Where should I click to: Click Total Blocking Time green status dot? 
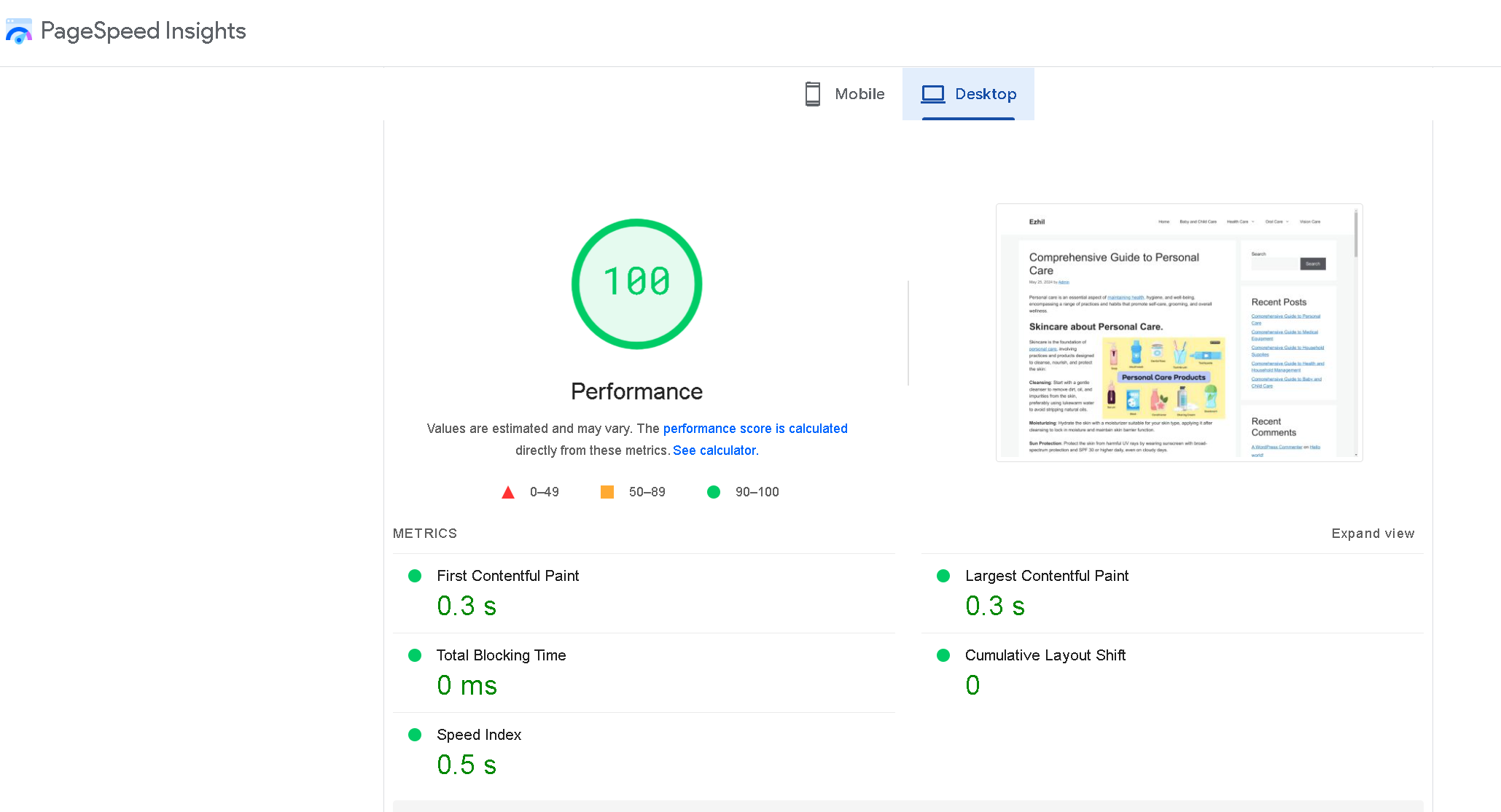pos(415,655)
